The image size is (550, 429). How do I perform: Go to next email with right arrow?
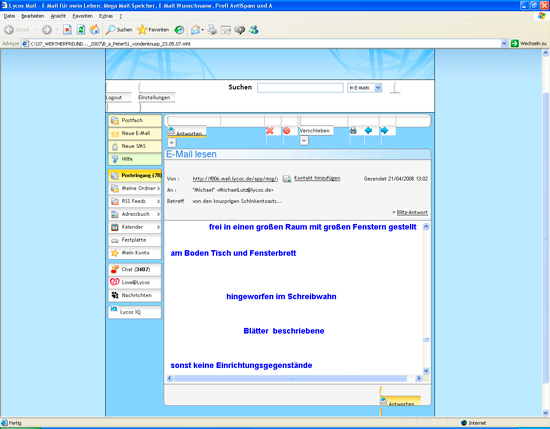[384, 130]
